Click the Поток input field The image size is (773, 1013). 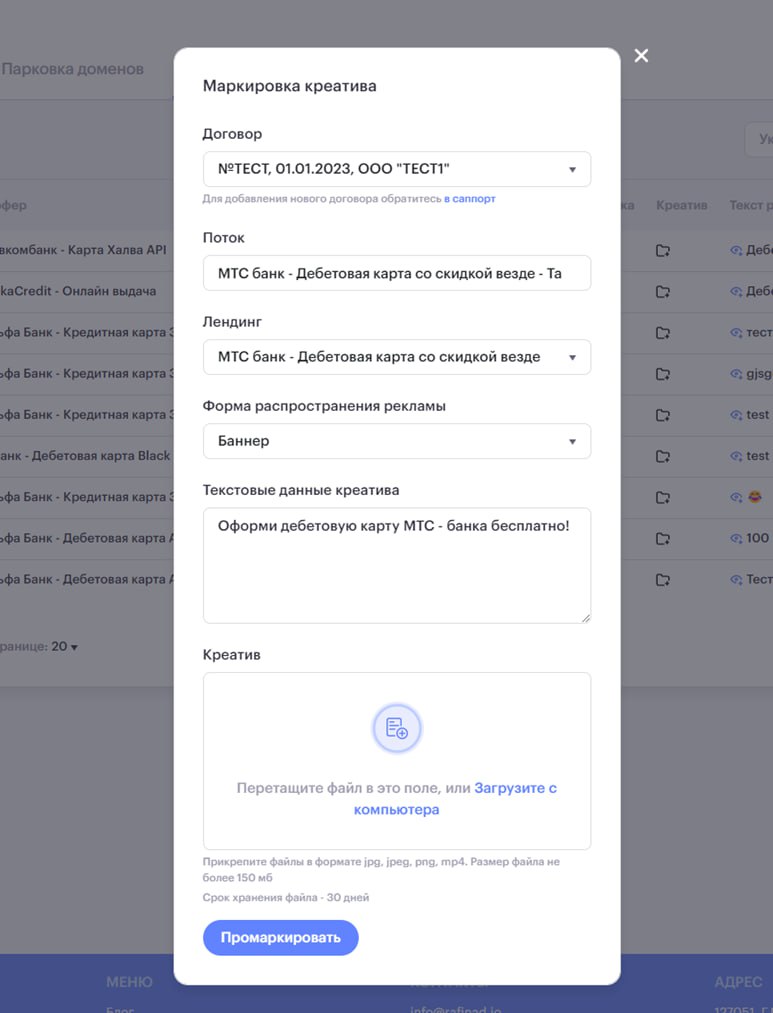(x=397, y=273)
